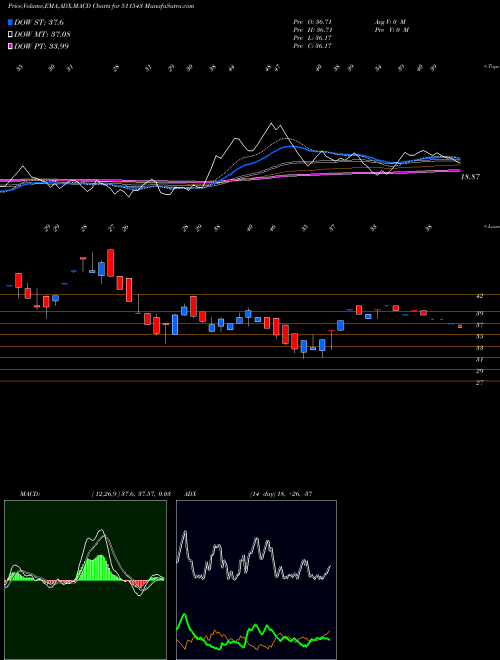Select the 'DOW PT: 33.99' legend text

click(x=41, y=46)
